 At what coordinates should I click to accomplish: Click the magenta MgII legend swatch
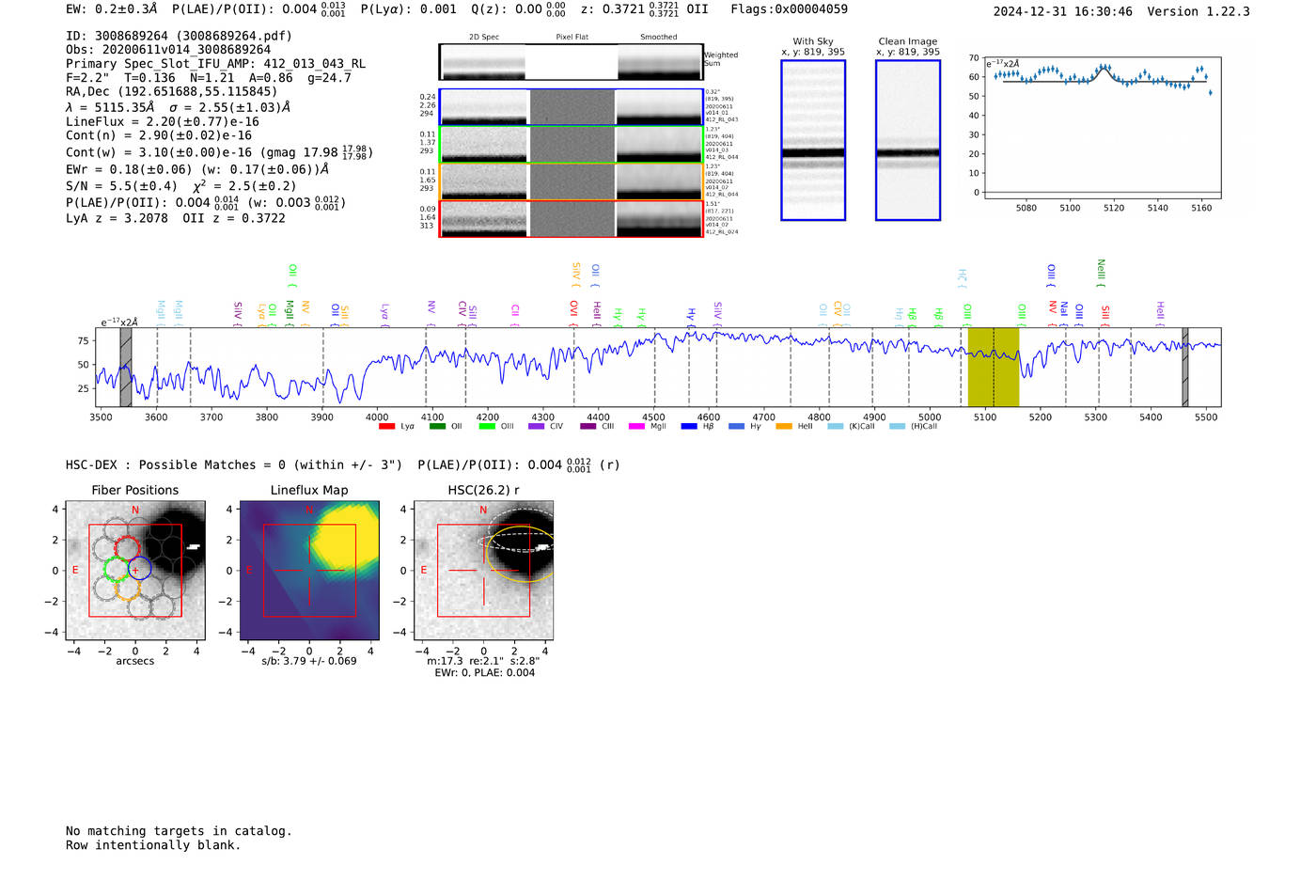tap(636, 427)
